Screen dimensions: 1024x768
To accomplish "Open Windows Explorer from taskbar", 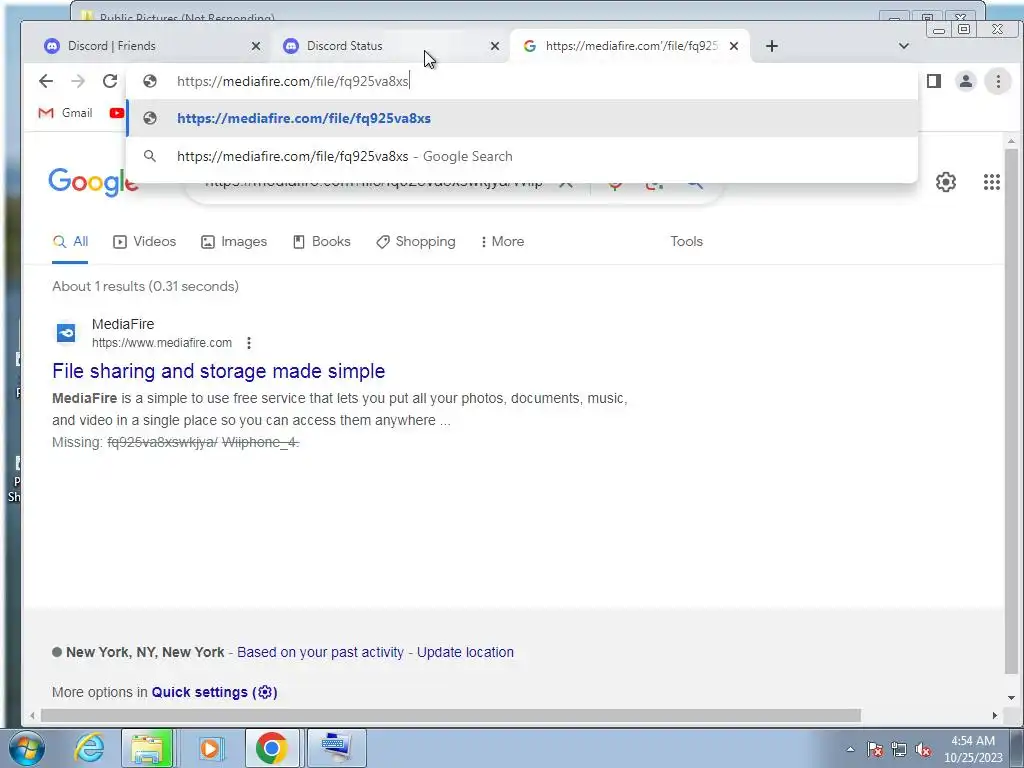I will [147, 748].
